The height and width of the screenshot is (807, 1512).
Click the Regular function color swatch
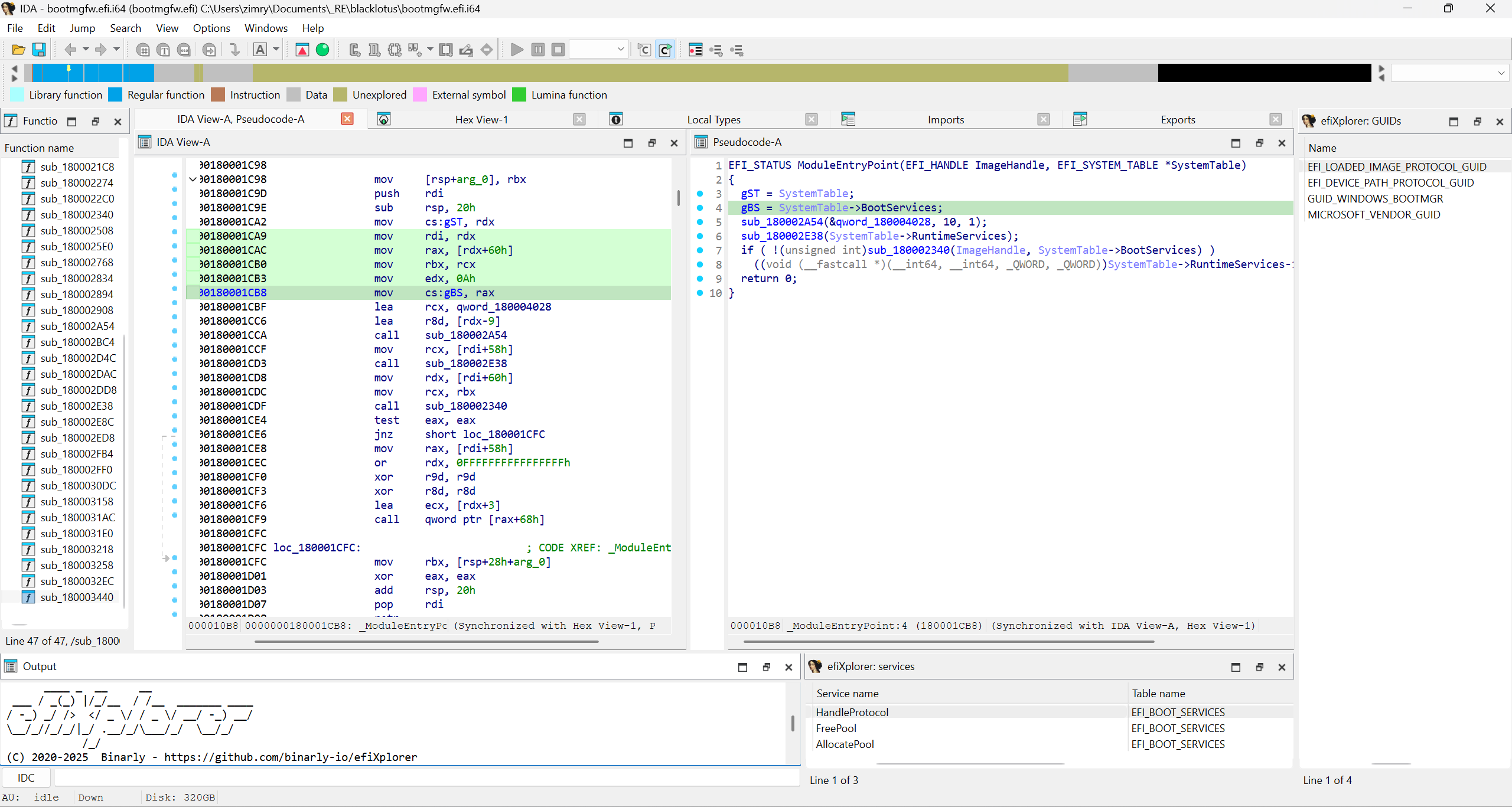[x=116, y=94]
